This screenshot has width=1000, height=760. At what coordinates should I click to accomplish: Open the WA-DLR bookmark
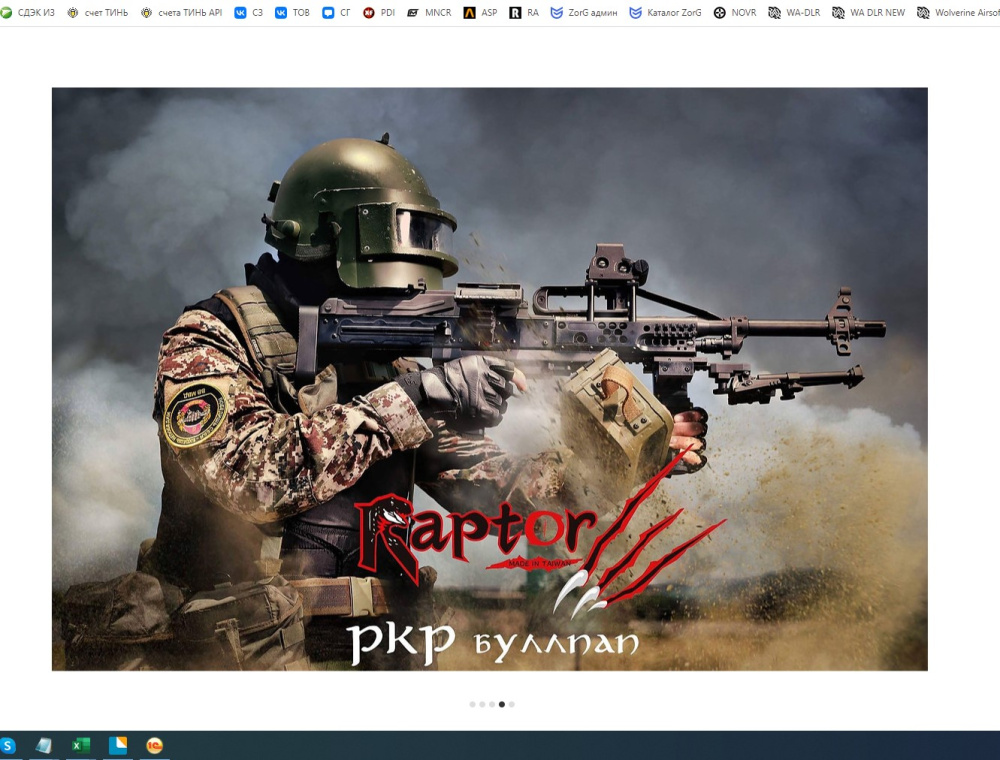click(x=794, y=13)
